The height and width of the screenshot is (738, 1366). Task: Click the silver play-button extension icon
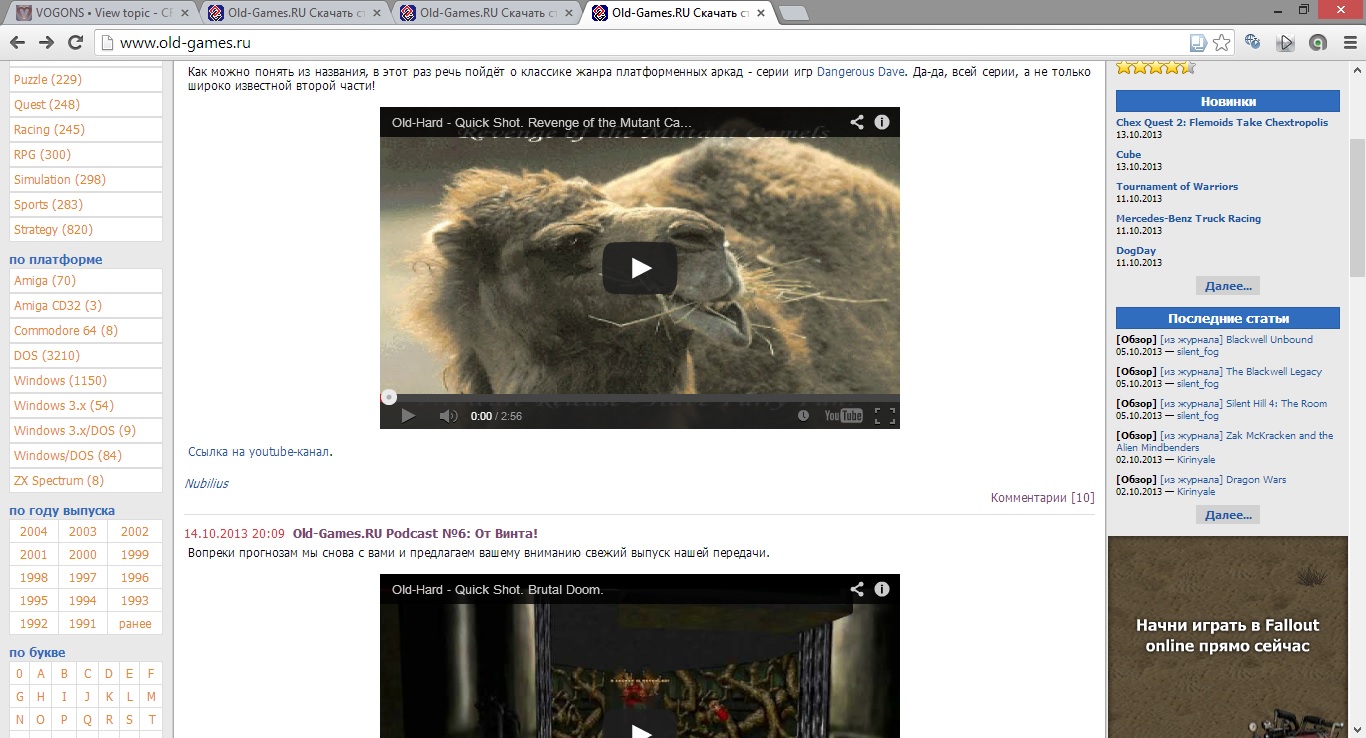coord(1286,42)
